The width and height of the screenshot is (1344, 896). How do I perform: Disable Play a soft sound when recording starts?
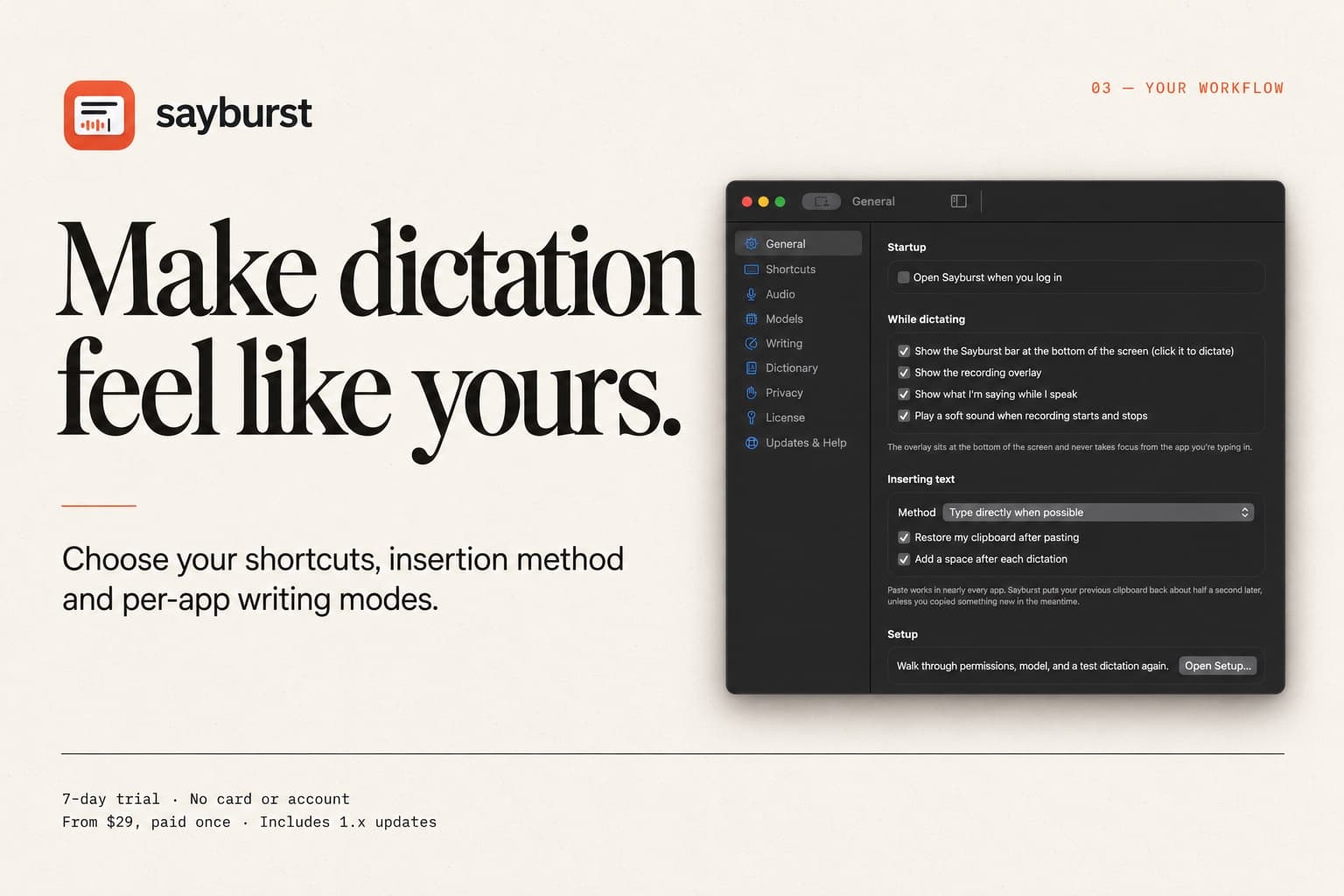point(904,416)
